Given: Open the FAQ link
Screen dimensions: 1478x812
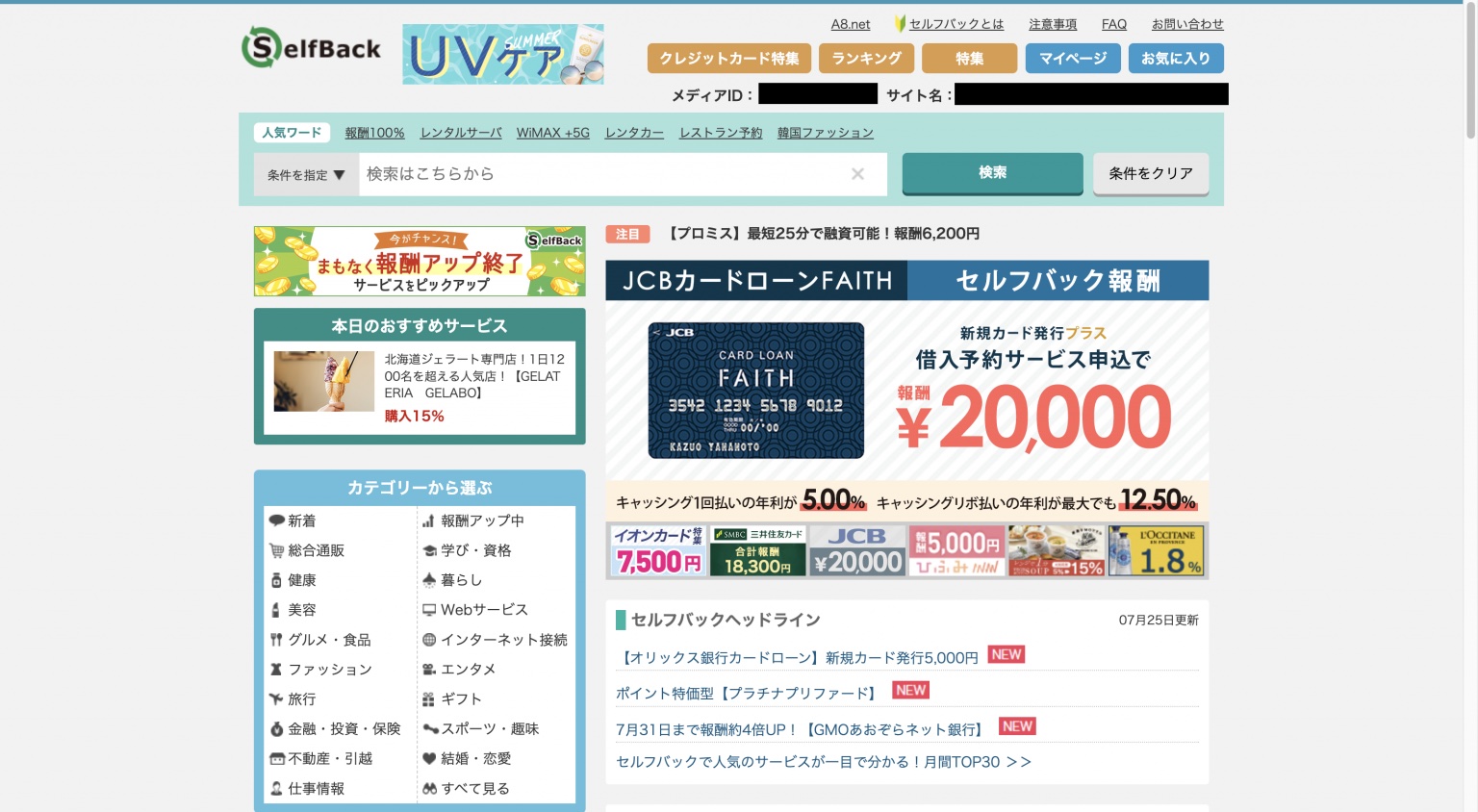Looking at the screenshot, I should click(1114, 24).
